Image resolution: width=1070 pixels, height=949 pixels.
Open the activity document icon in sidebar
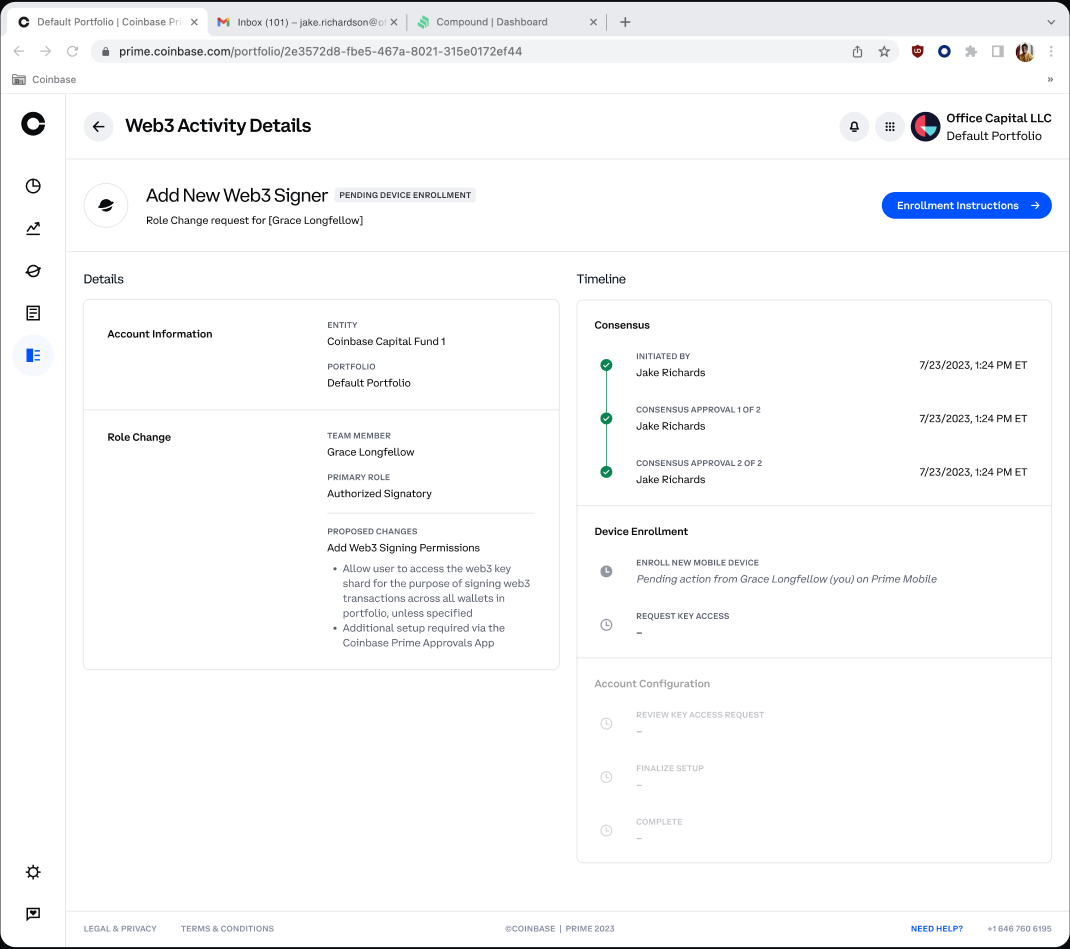tap(33, 313)
